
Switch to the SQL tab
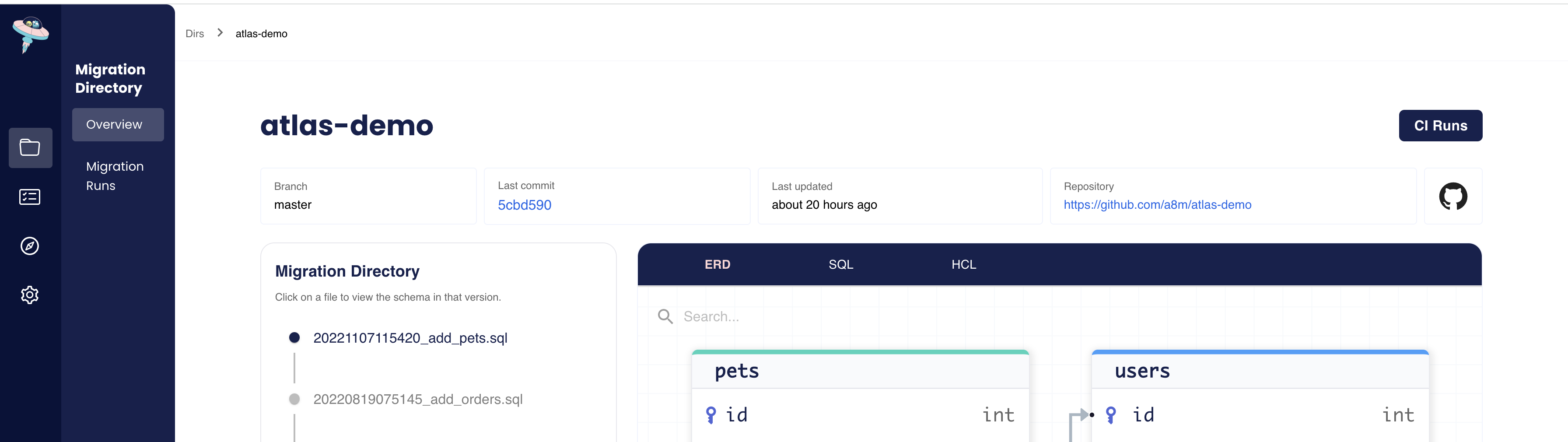[840, 264]
